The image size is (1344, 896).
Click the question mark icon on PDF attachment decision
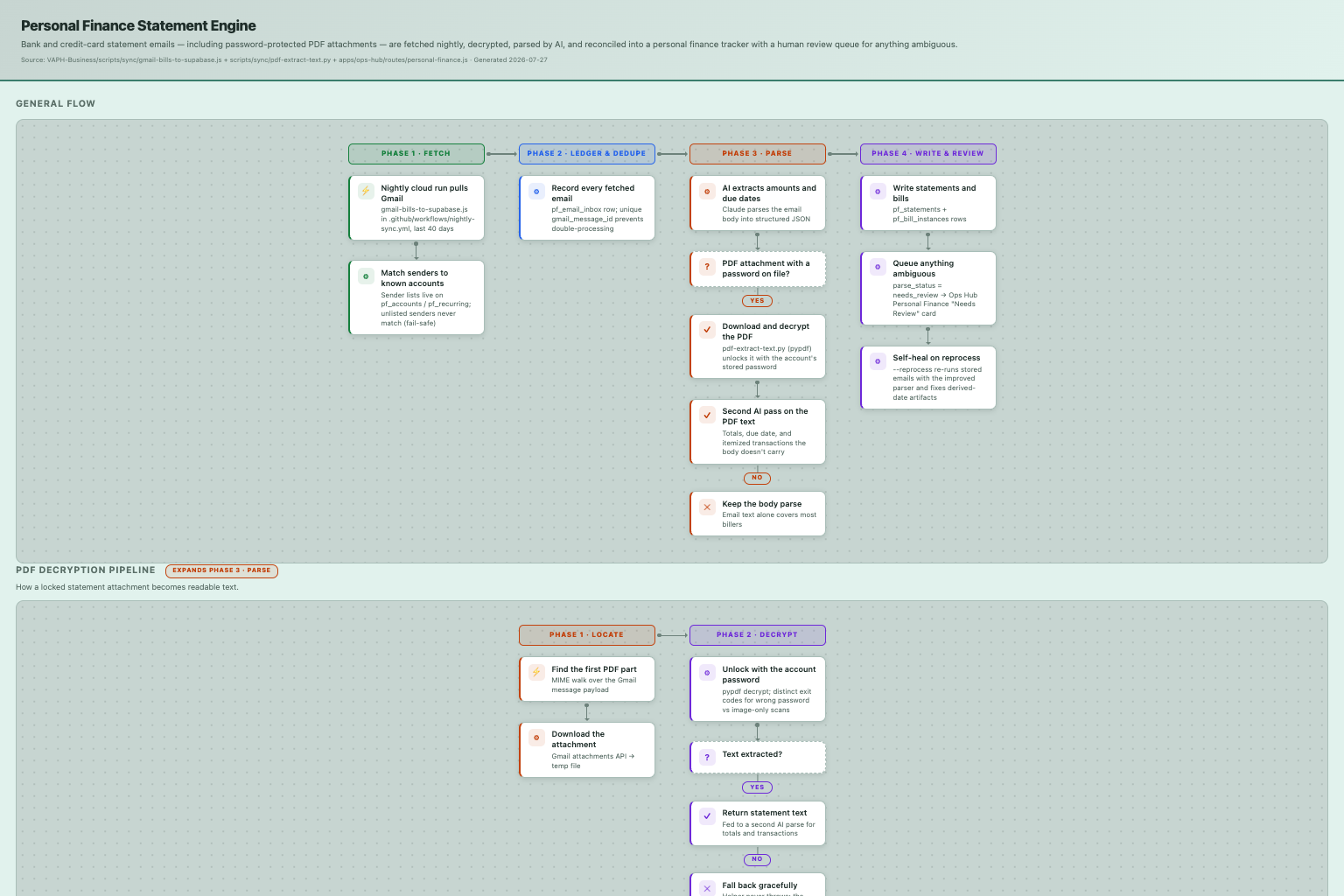pos(707,267)
